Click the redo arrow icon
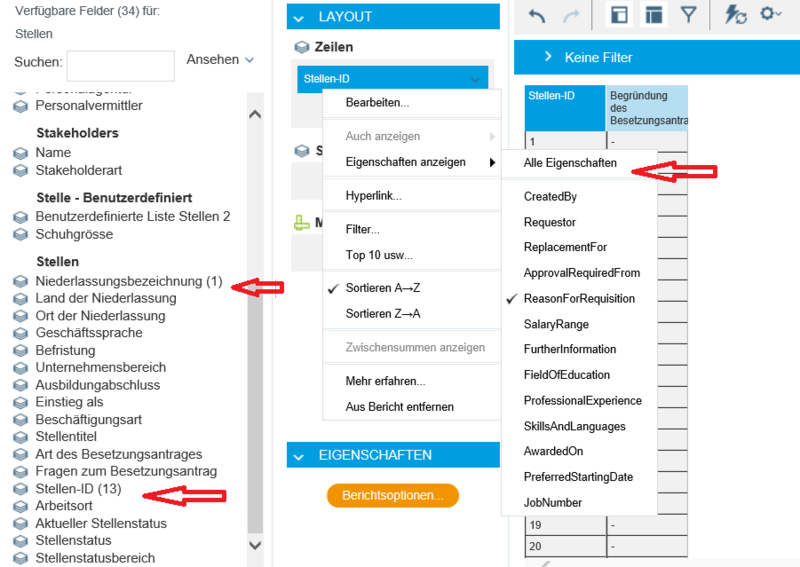The width and height of the screenshot is (800, 567). pos(571,16)
